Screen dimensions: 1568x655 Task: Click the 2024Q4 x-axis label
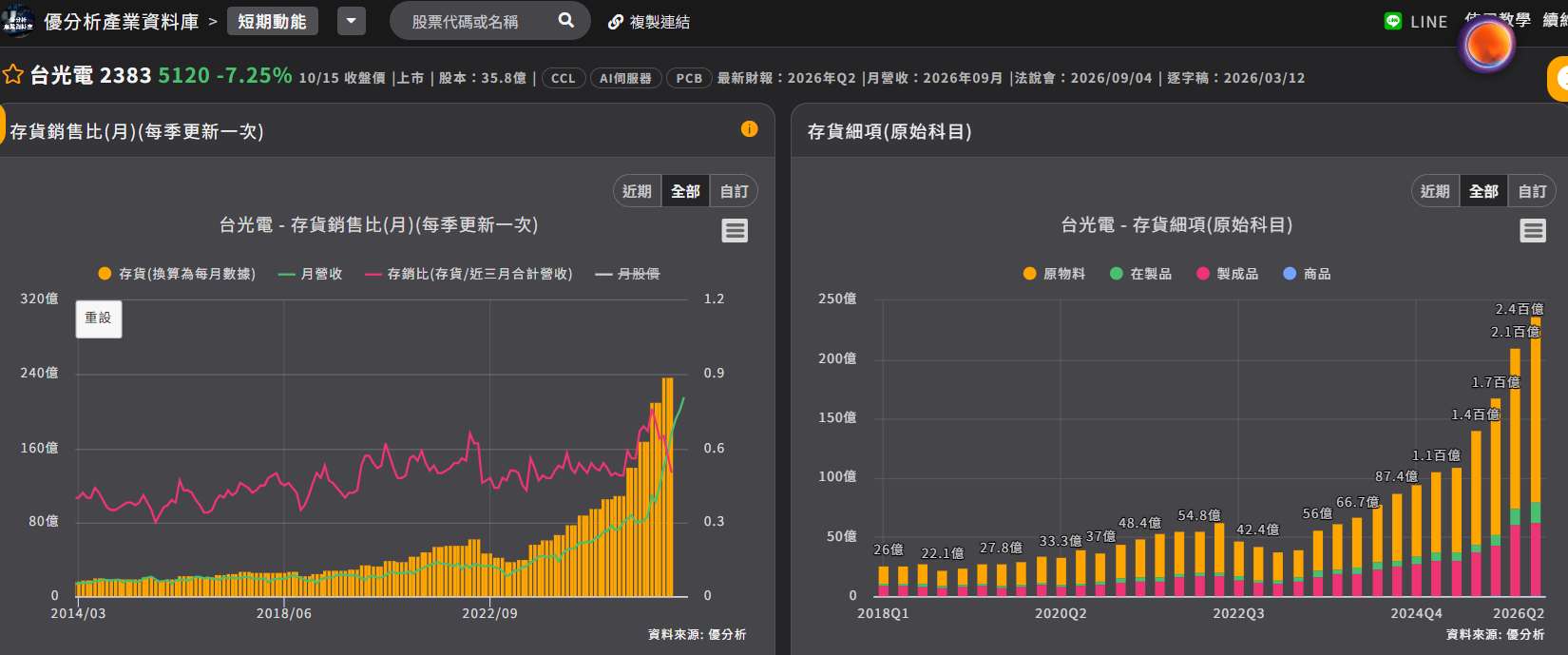tap(1416, 613)
